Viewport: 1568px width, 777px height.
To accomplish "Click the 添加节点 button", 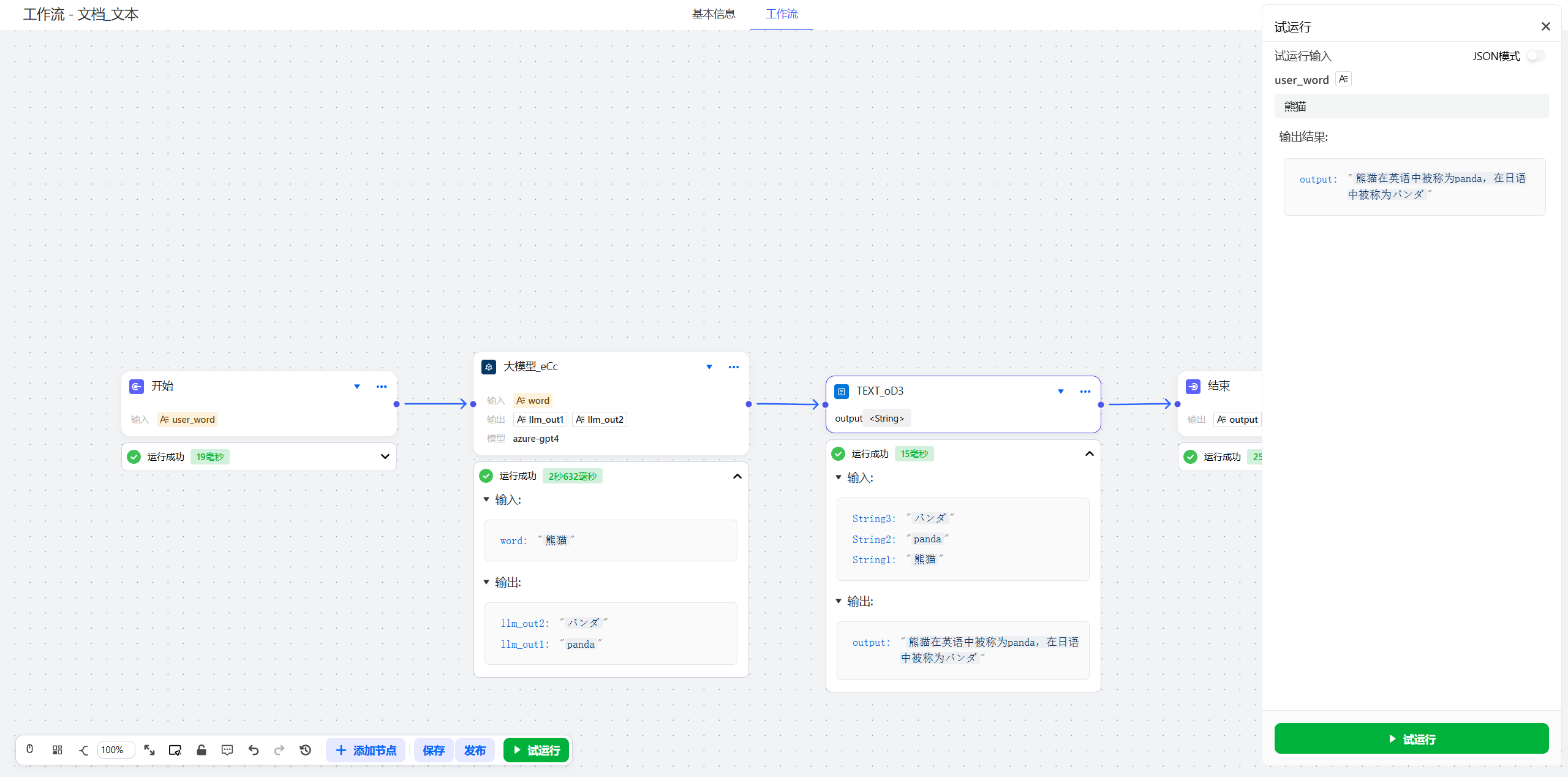I will coord(366,750).
